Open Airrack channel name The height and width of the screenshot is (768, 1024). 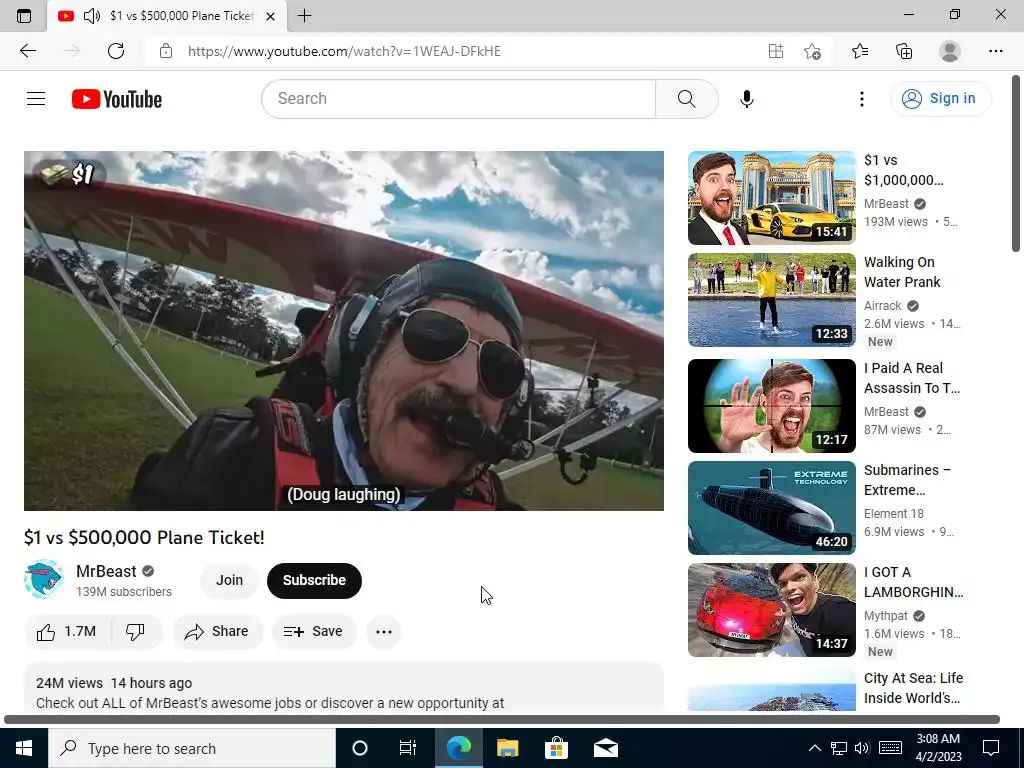(882, 306)
